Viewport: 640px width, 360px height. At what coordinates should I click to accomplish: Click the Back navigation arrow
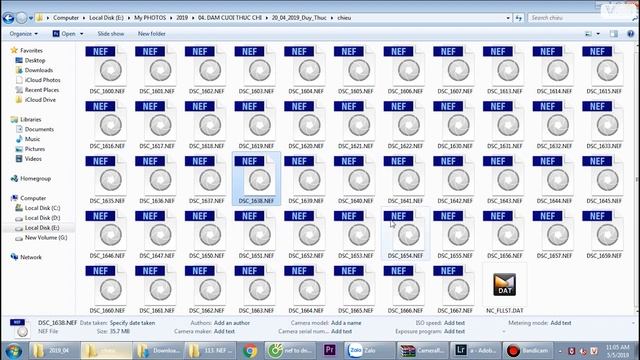point(8,18)
